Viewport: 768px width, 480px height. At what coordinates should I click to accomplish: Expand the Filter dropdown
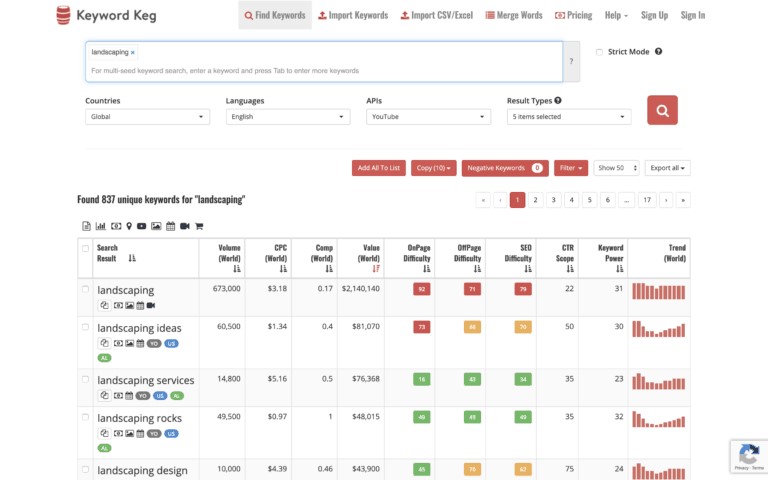click(571, 168)
